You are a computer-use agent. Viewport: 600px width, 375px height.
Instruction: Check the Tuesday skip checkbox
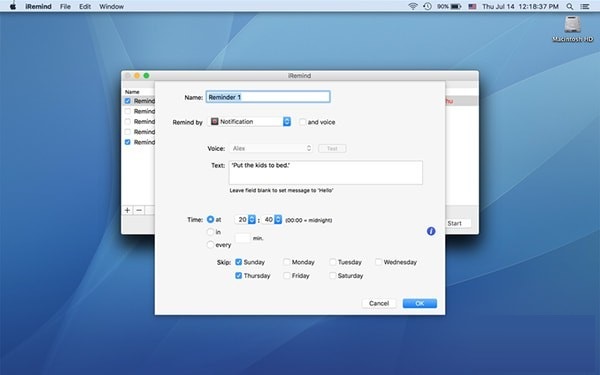(x=333, y=262)
